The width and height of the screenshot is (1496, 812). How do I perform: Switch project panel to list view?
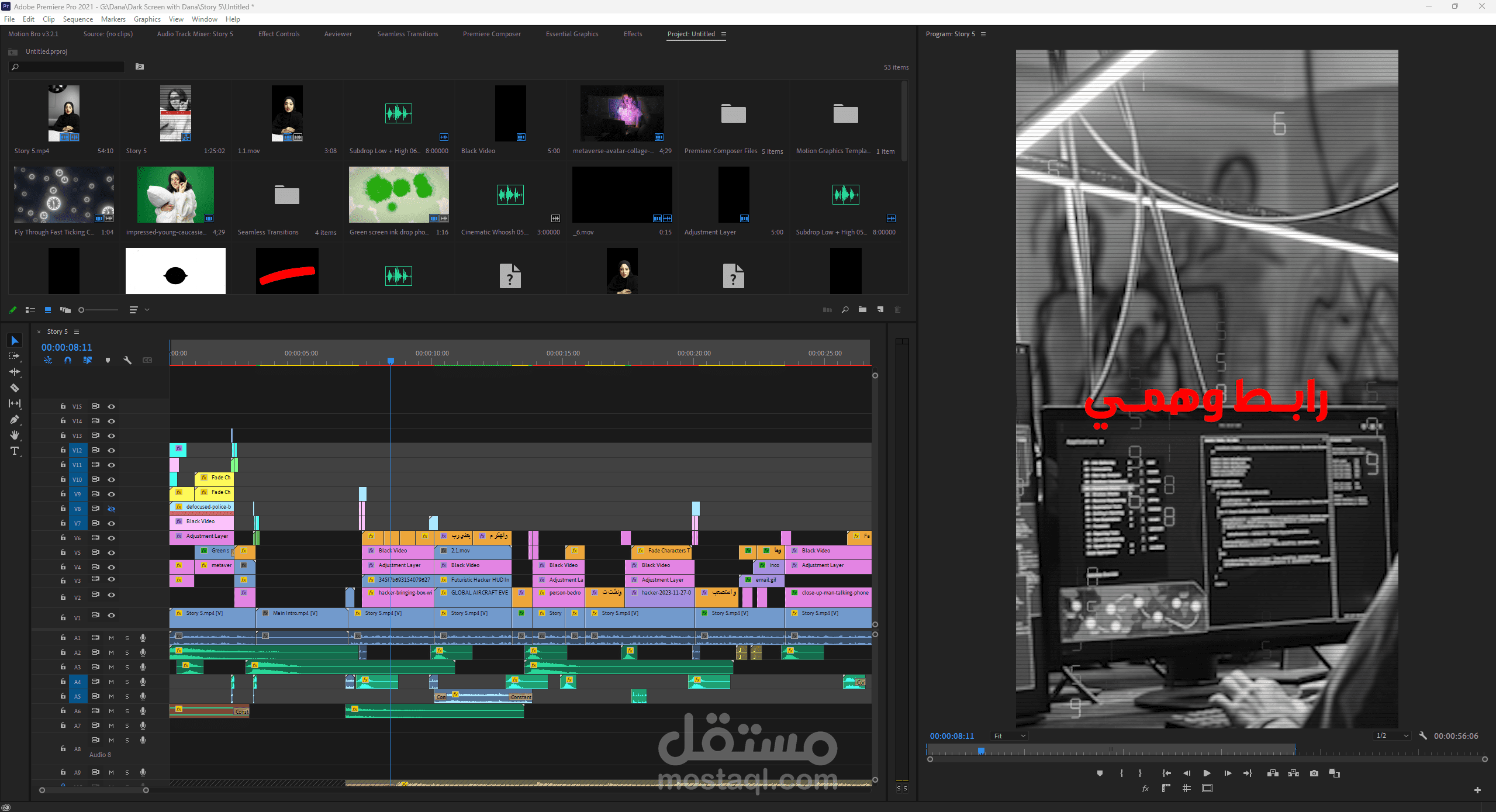tap(30, 310)
